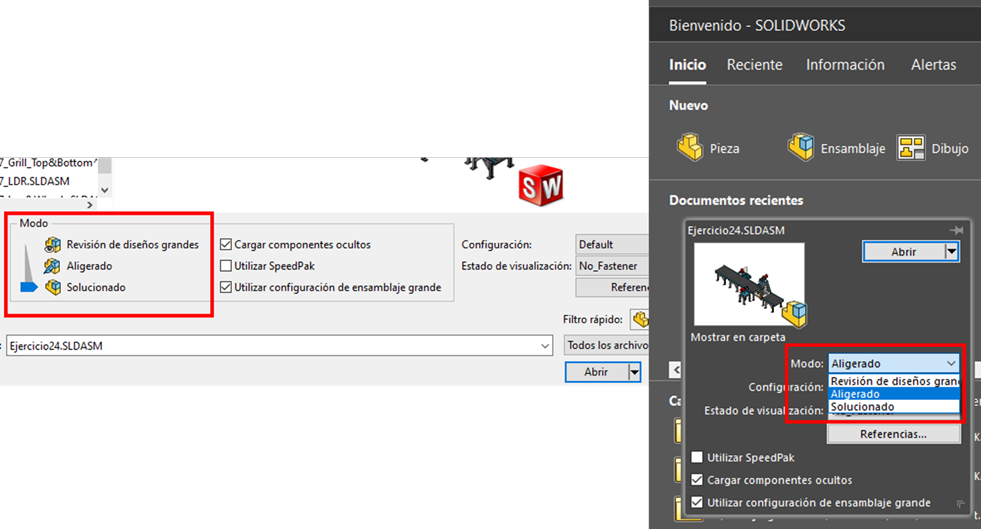Pin the Ejercicio24.SLDASM recent document card
The width and height of the screenshot is (981, 529).
click(x=956, y=231)
